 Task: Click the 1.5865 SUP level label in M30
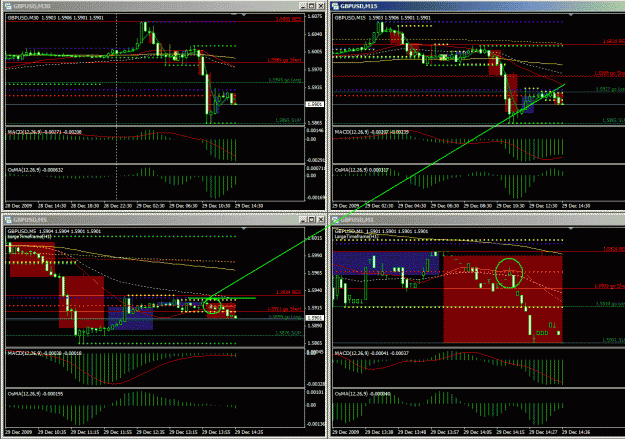pos(288,120)
